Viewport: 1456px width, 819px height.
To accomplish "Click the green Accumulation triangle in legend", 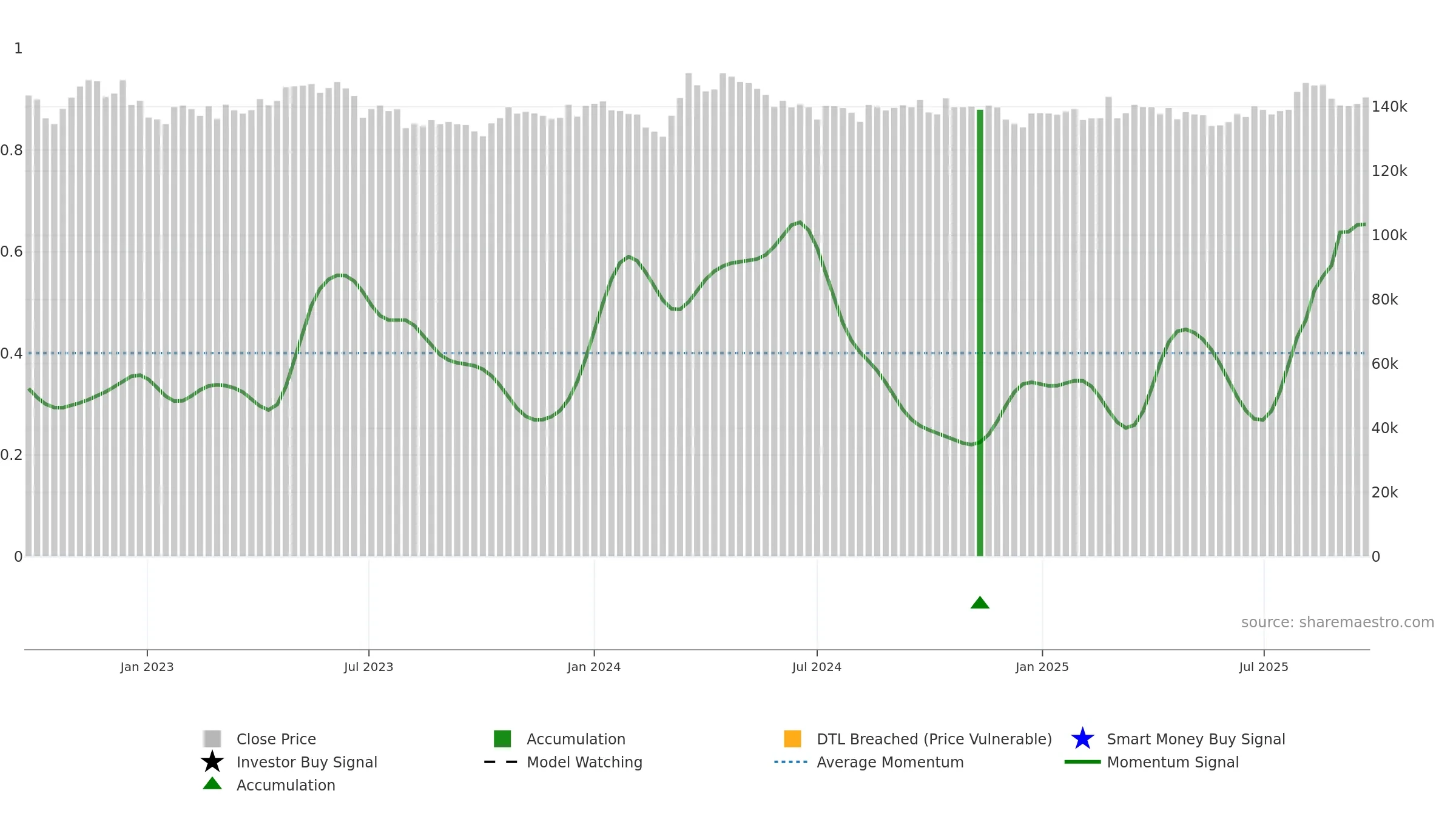I will tap(212, 783).
